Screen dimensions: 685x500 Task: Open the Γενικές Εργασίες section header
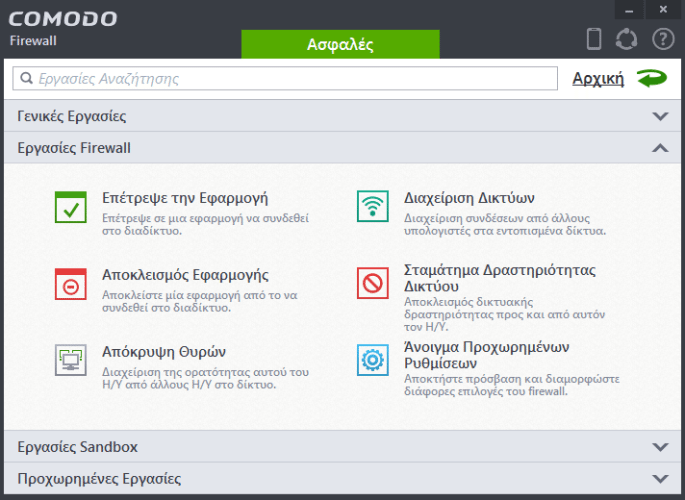click(x=342, y=116)
